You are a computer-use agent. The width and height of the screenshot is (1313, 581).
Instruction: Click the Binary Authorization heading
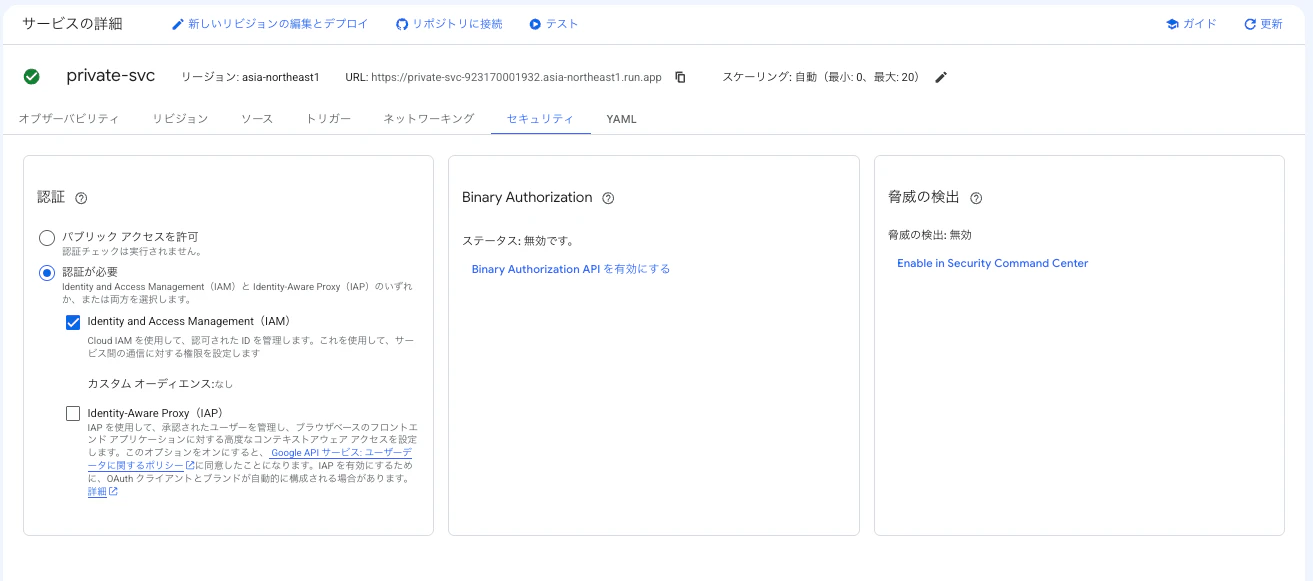click(527, 198)
